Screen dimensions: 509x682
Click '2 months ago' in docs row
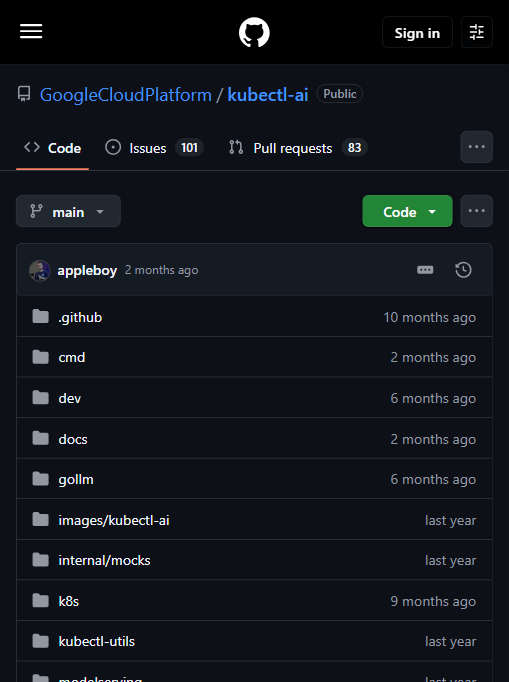pyautogui.click(x=433, y=439)
